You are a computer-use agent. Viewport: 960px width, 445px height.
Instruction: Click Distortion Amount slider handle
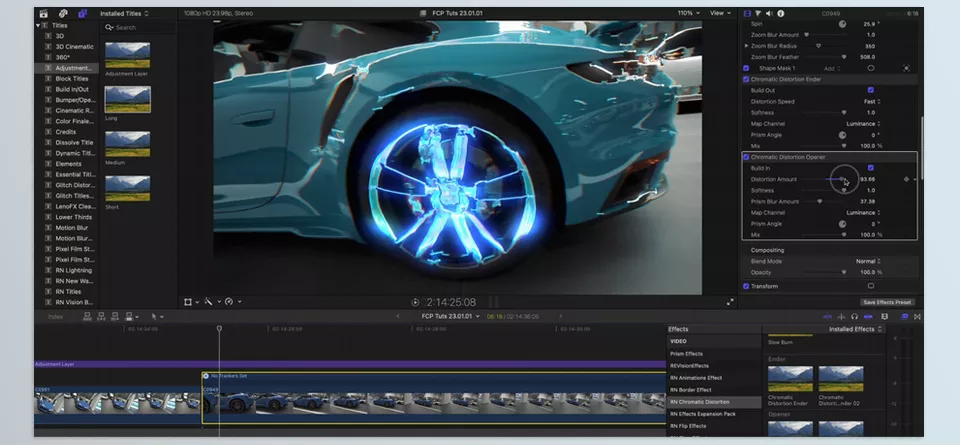point(842,179)
